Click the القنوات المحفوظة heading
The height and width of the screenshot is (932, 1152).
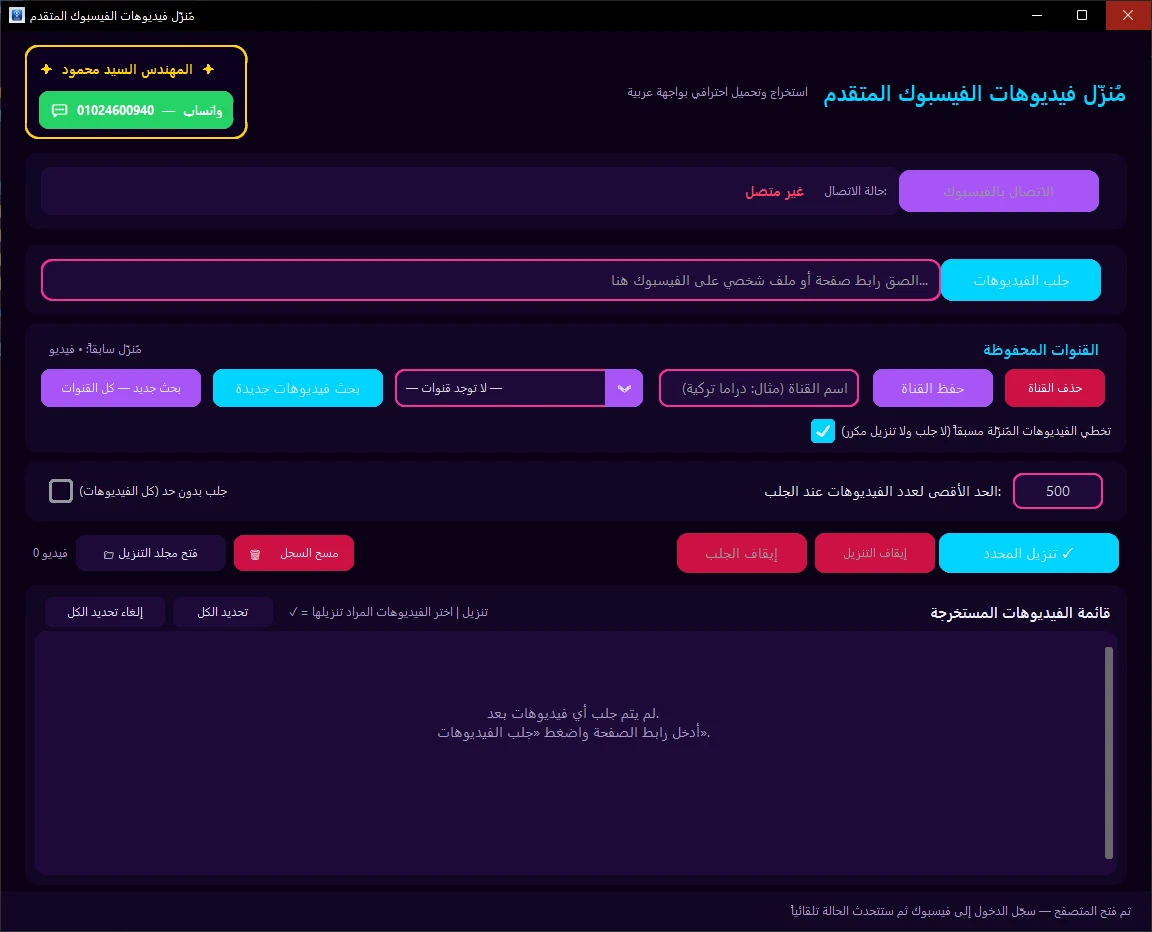pyautogui.click(x=1040, y=350)
